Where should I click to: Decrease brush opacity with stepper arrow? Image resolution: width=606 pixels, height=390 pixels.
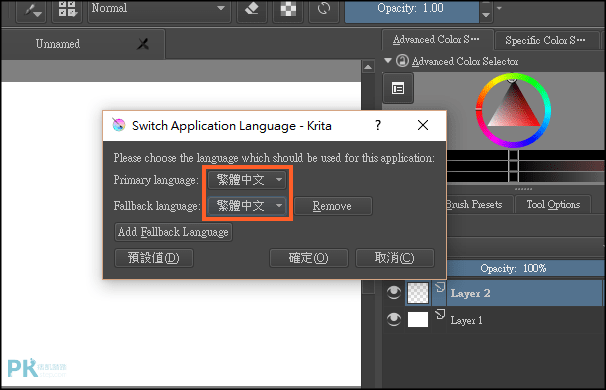click(x=486, y=15)
